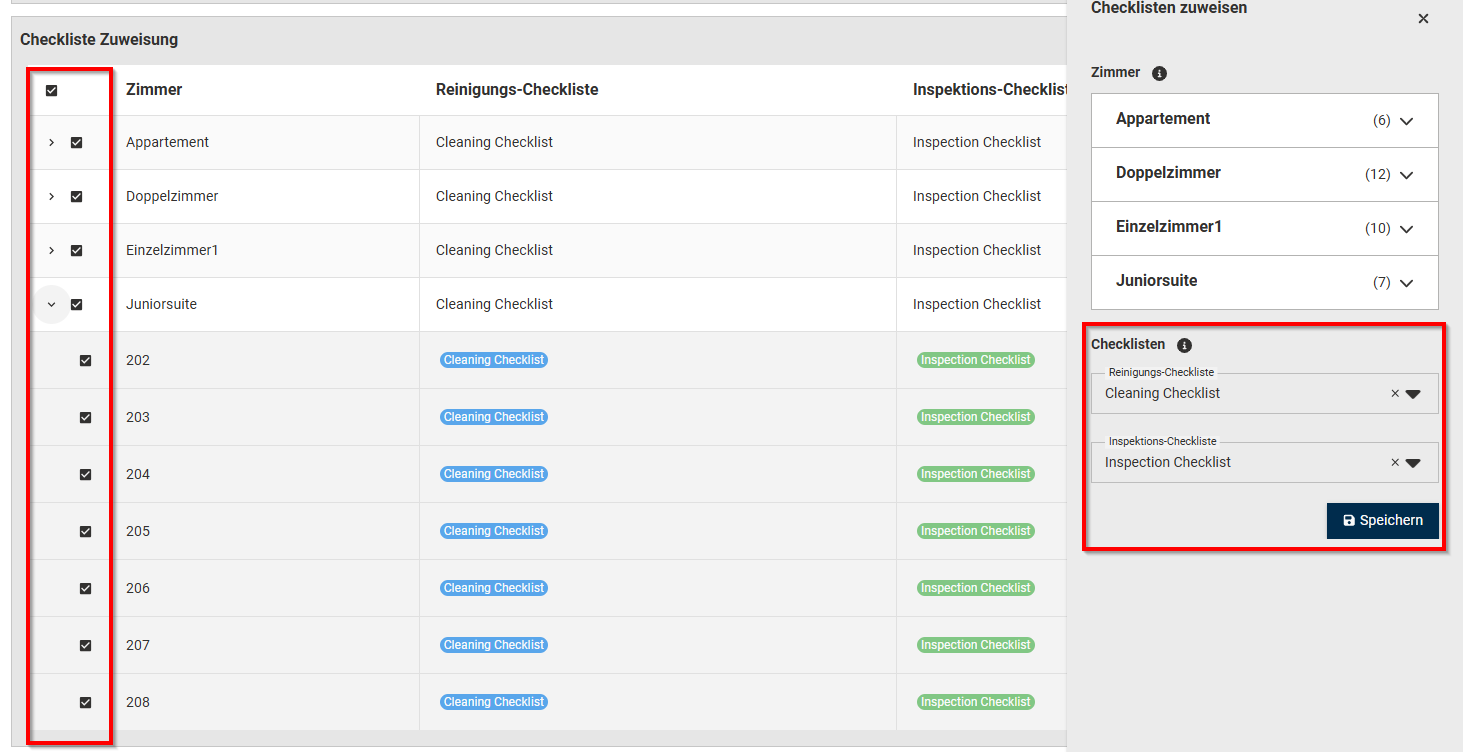
Task: Click the info icon next to Checklisten
Action: (1184, 345)
